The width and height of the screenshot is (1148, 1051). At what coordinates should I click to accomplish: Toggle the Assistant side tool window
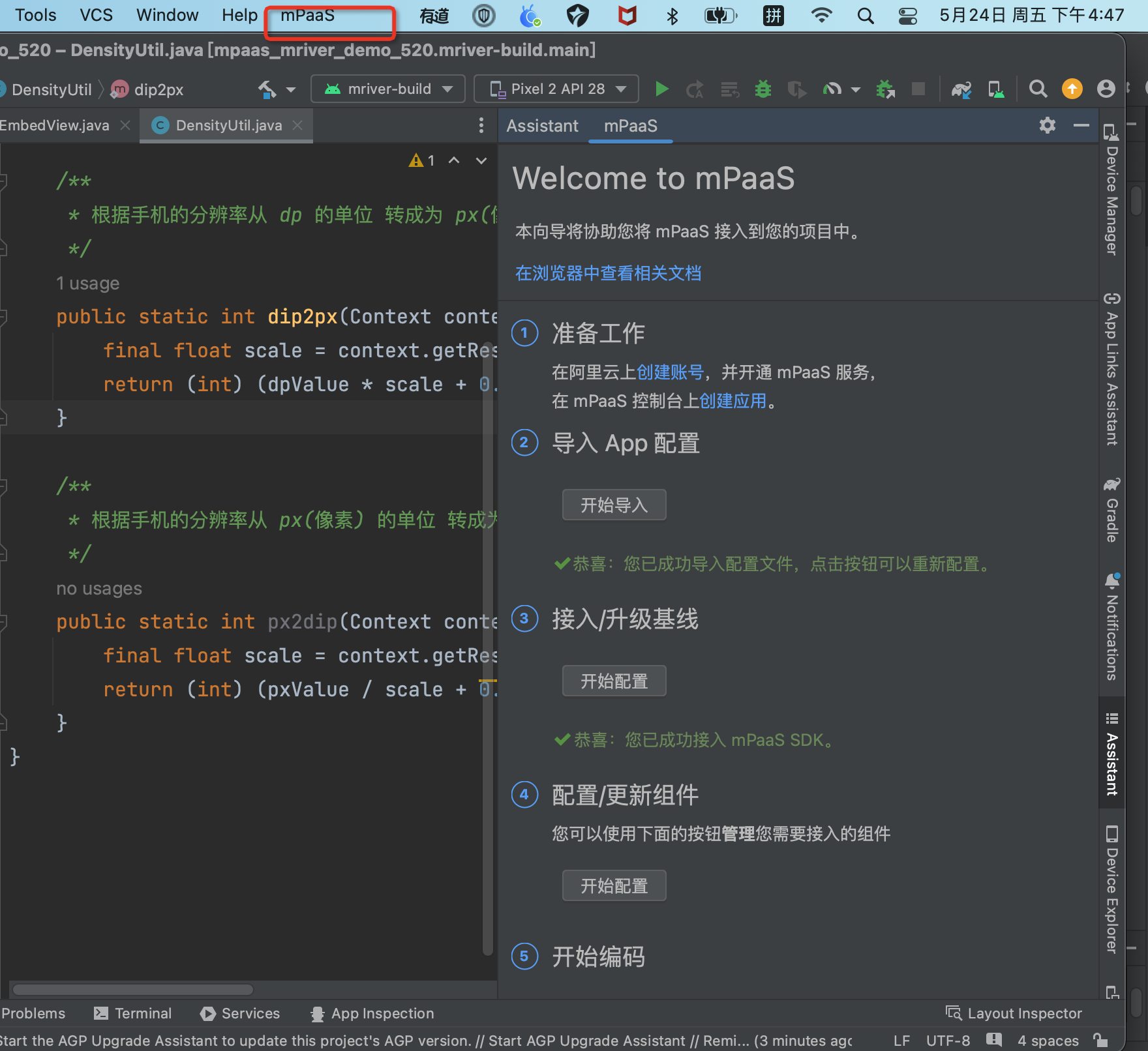[1111, 753]
